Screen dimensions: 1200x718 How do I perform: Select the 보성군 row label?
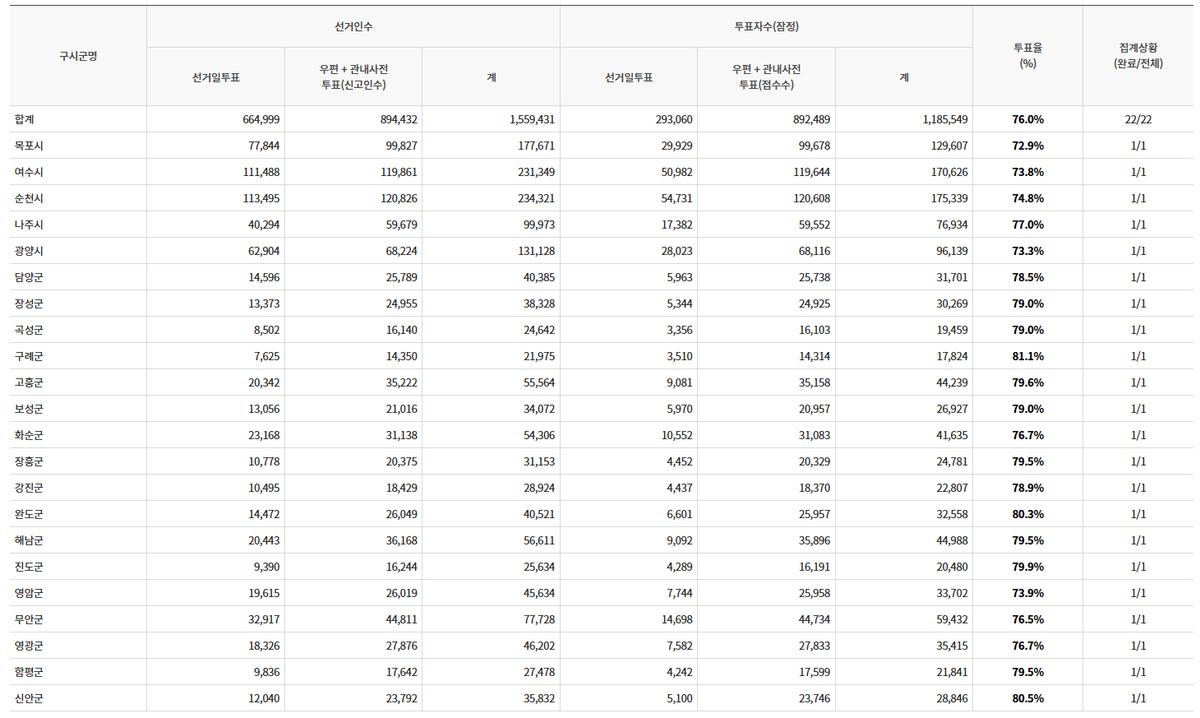tap(29, 409)
